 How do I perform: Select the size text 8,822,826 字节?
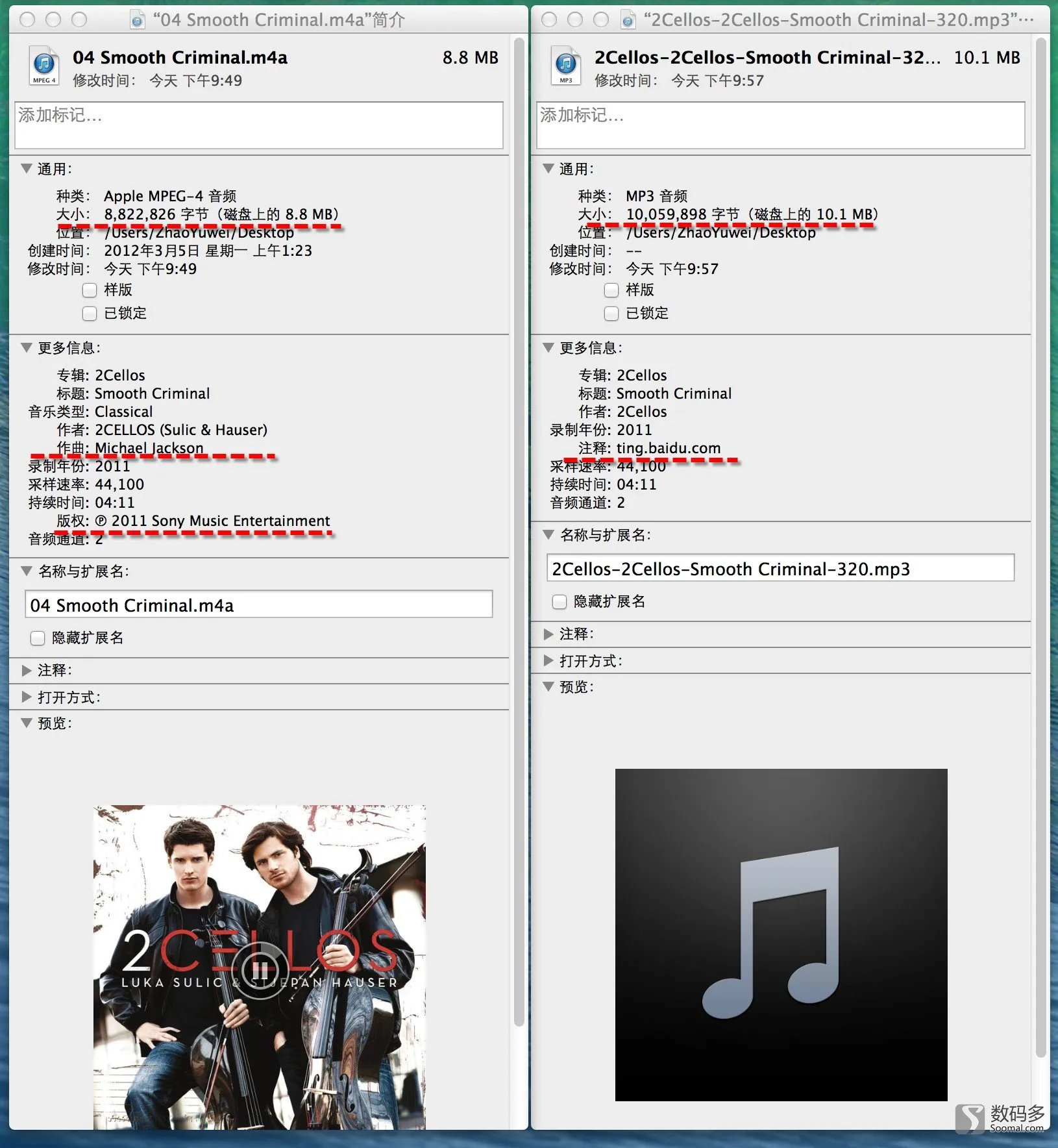(156, 214)
